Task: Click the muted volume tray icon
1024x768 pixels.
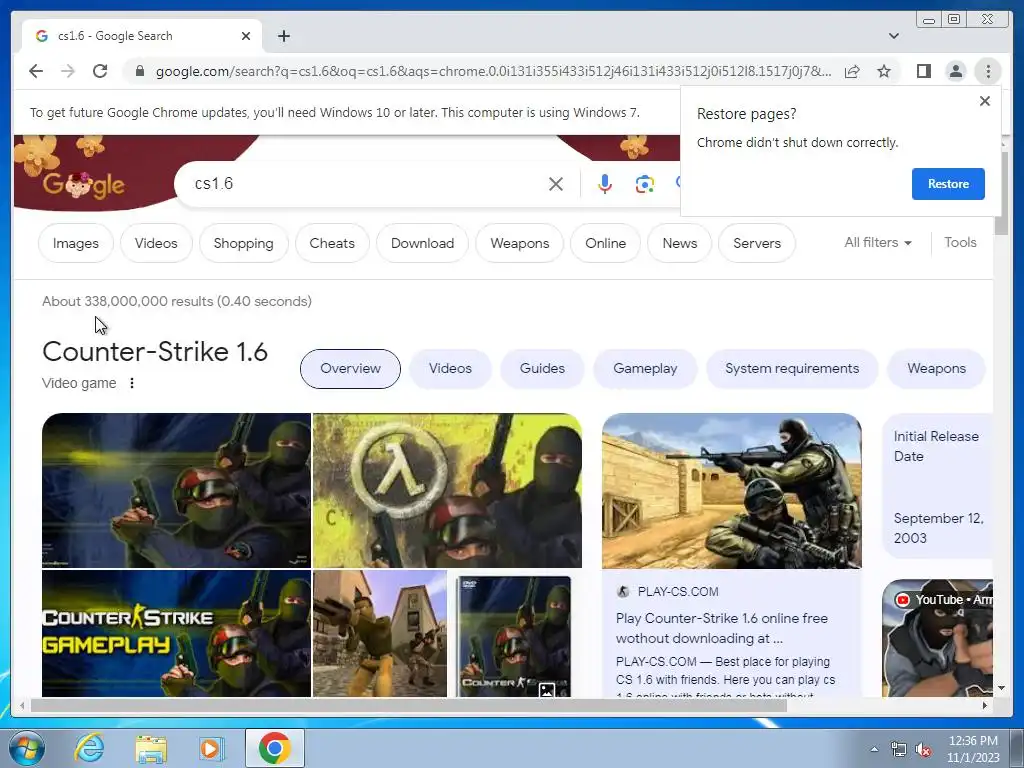Action: pos(923,749)
